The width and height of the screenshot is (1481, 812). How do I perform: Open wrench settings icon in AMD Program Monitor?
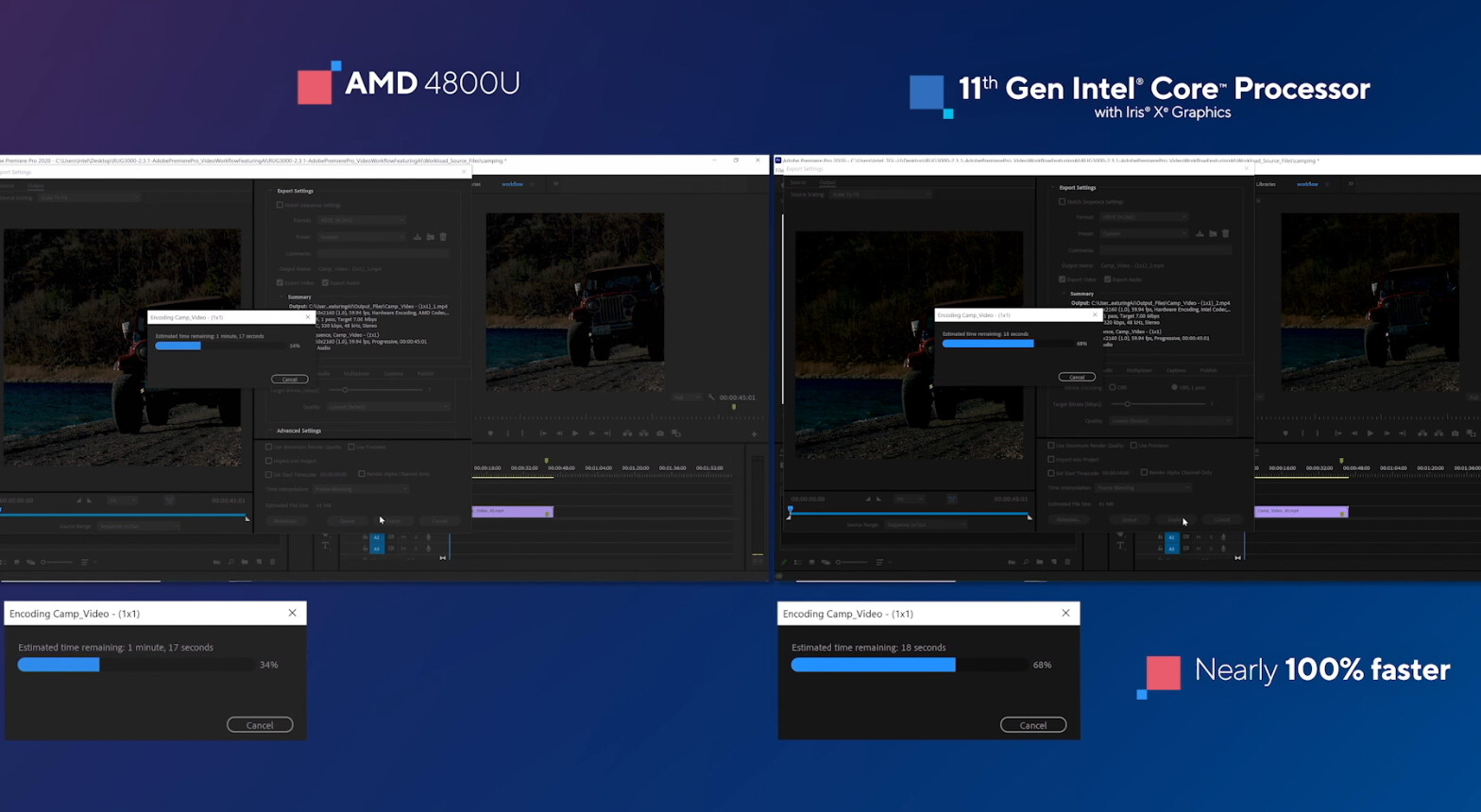pyautogui.click(x=711, y=398)
